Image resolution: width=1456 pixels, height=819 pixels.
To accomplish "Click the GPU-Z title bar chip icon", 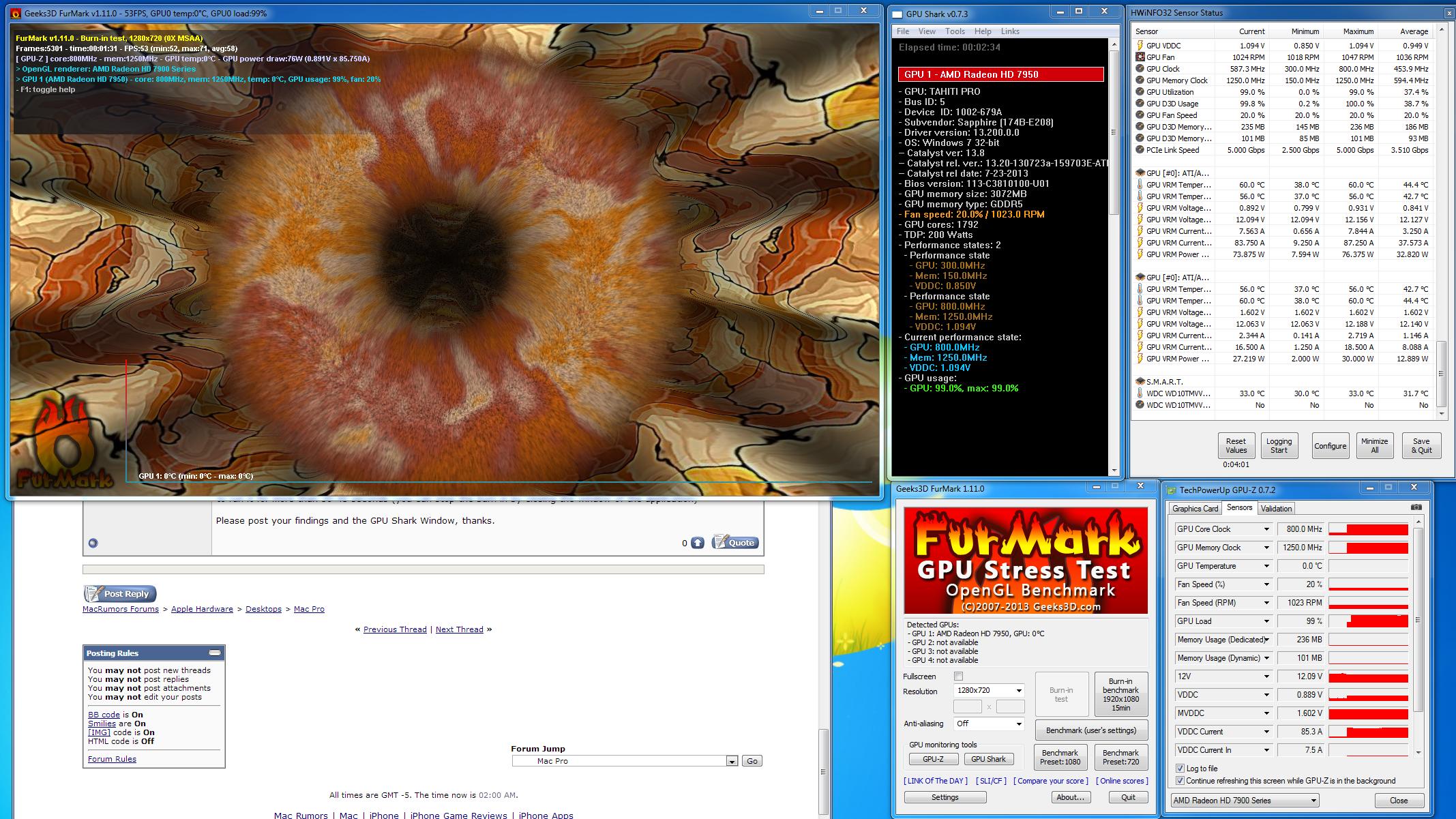I will (1172, 490).
